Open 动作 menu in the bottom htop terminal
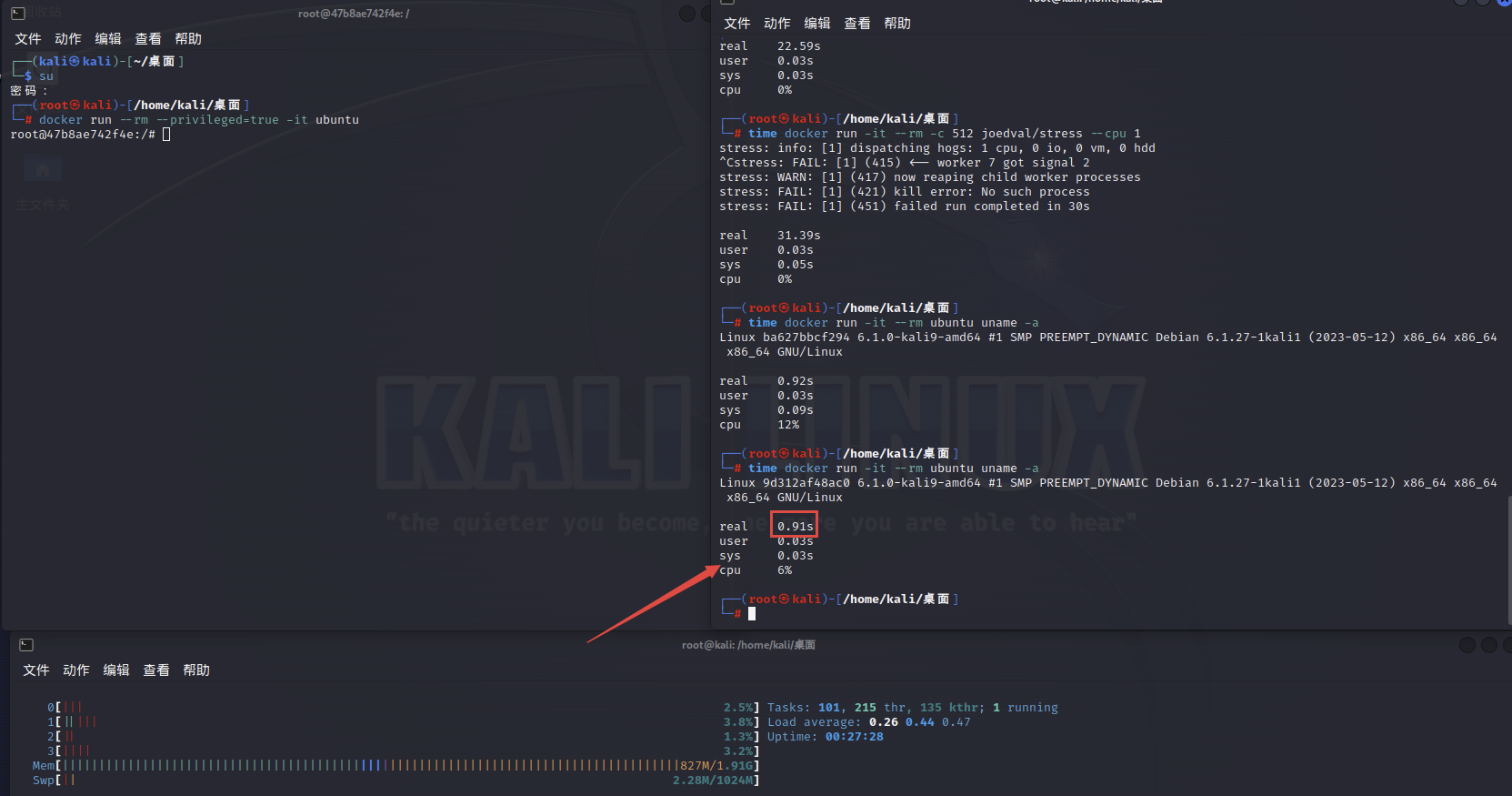Image resolution: width=1512 pixels, height=796 pixels. 76,670
